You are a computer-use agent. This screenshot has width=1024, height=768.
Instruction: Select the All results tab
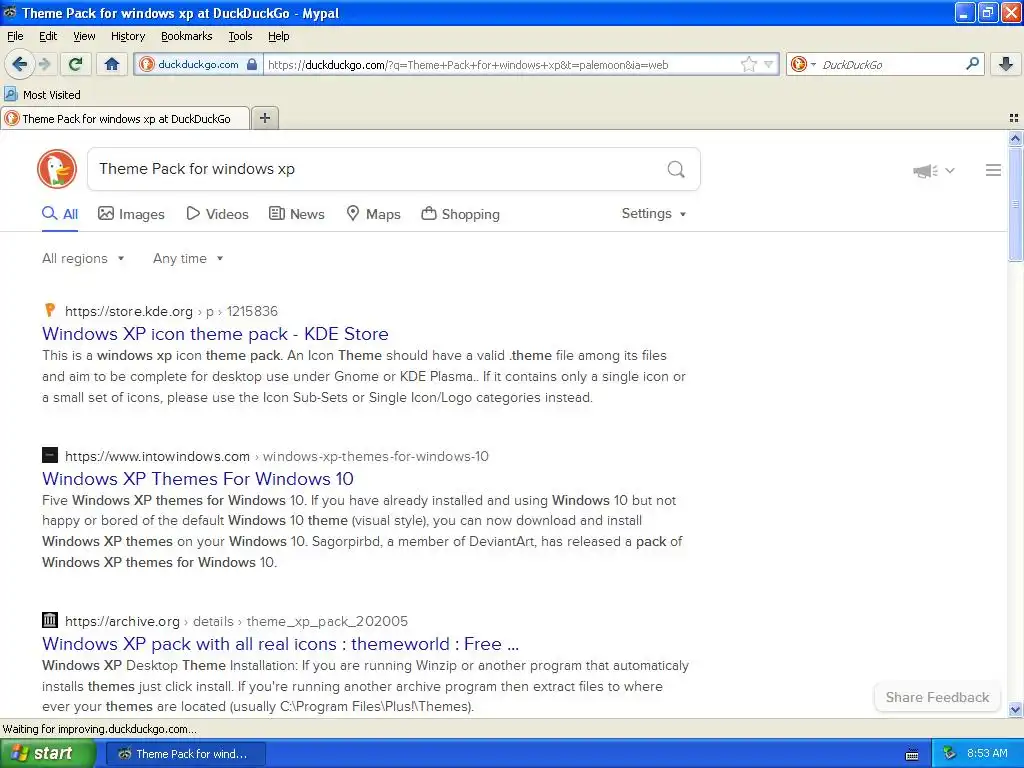(x=60, y=214)
